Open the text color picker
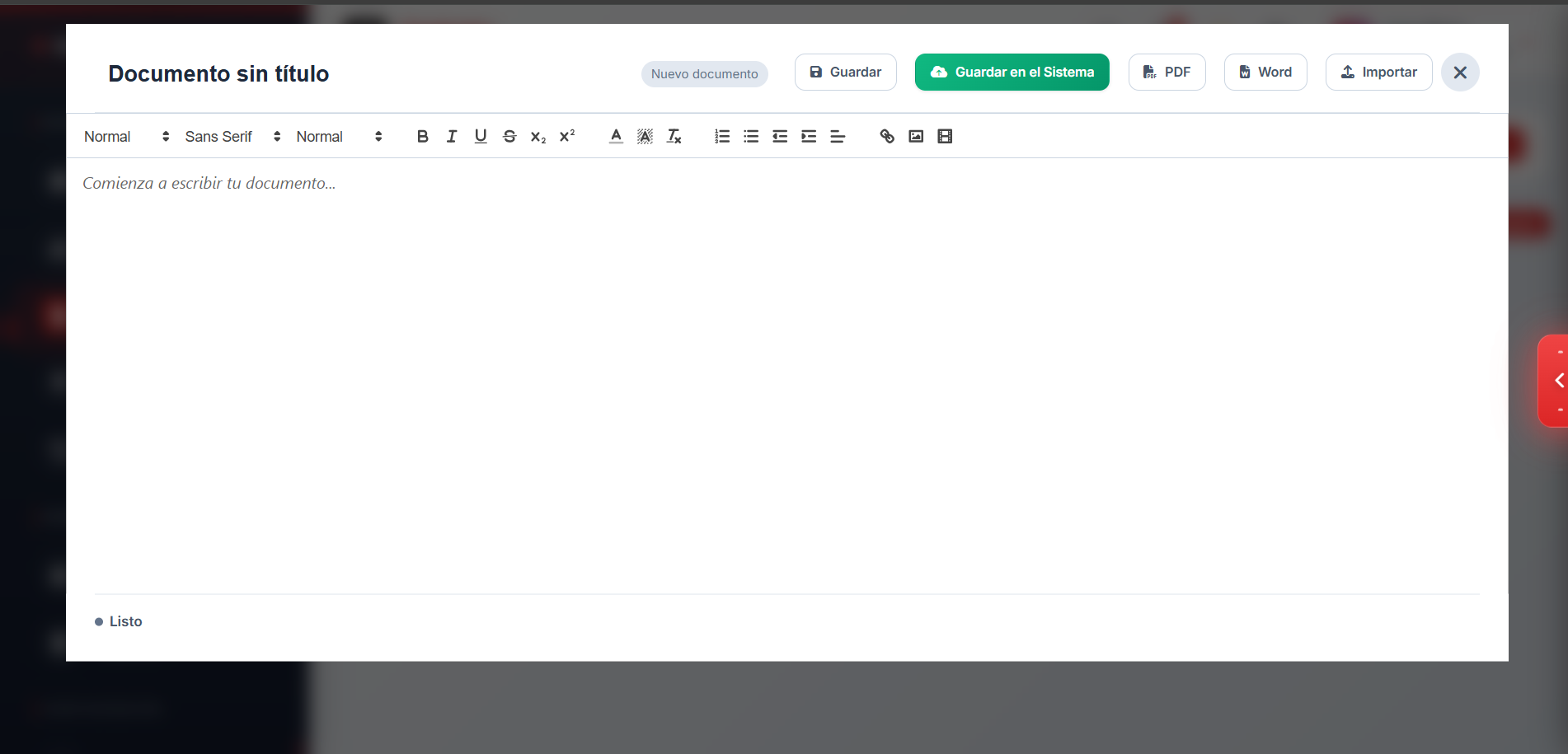The width and height of the screenshot is (1568, 754). (x=616, y=137)
